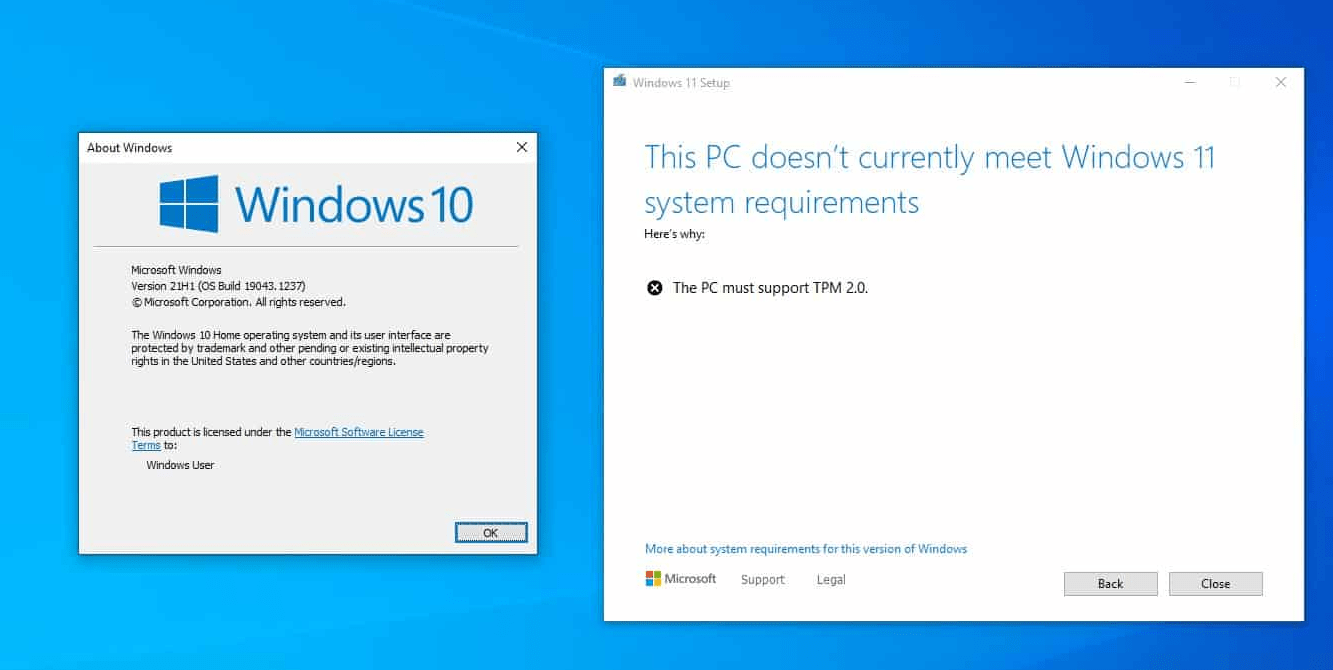The image size is (1333, 670).
Task: Open the Microsoft Software License Terms link
Action: (x=359, y=432)
